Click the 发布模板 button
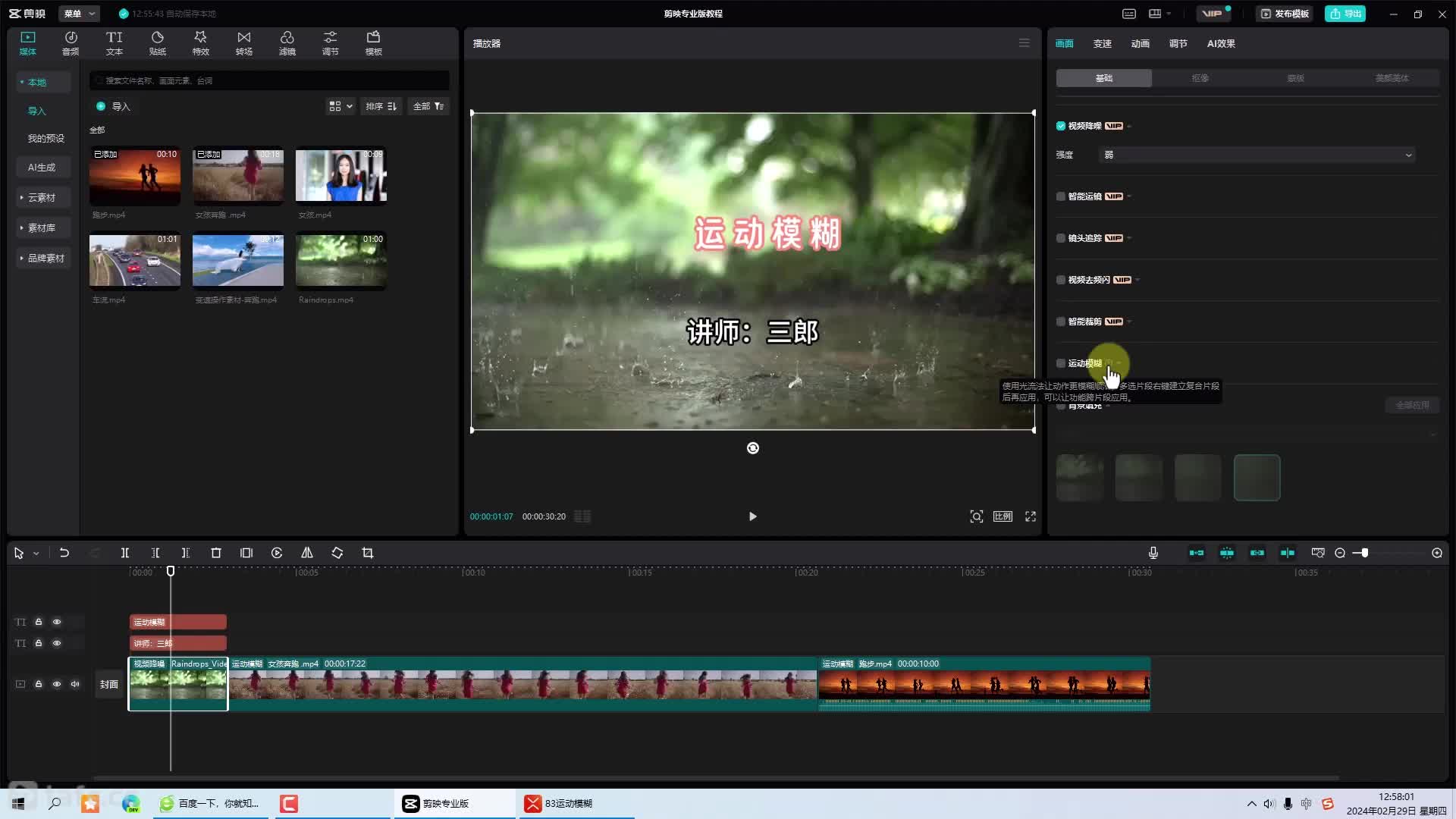This screenshot has height=819, width=1456. 1285,14
